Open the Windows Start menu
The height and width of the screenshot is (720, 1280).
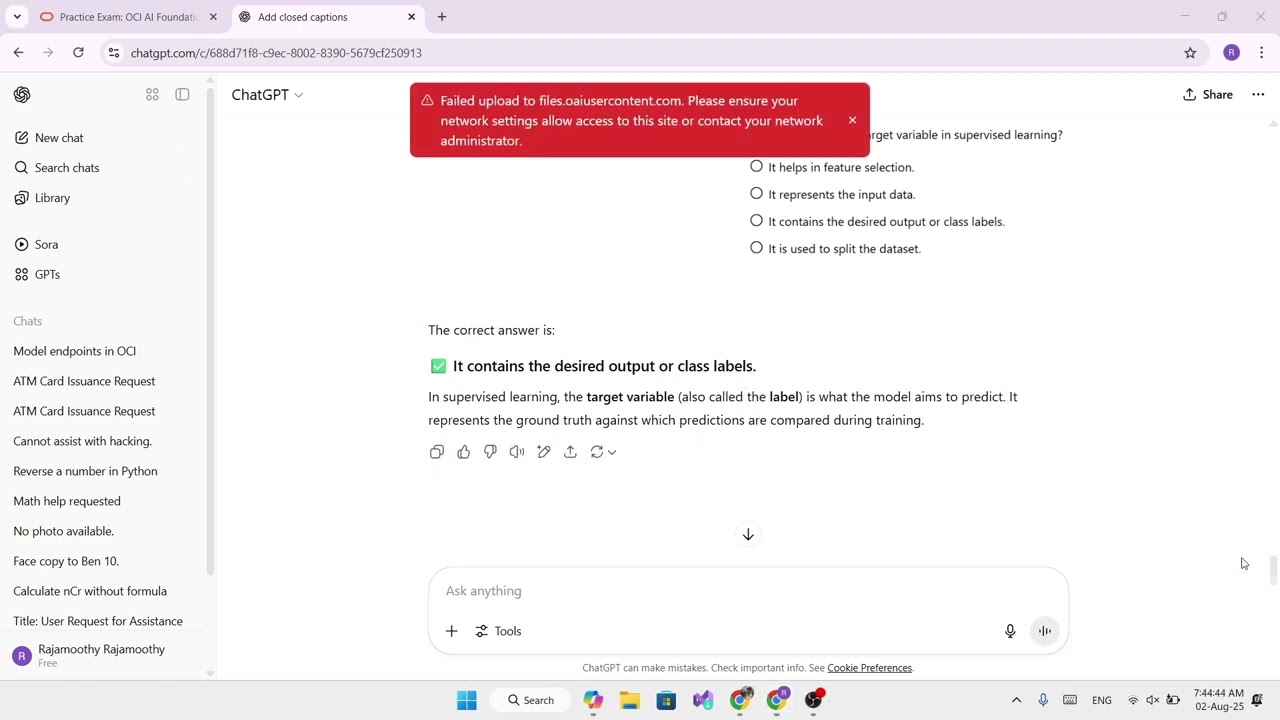467,700
